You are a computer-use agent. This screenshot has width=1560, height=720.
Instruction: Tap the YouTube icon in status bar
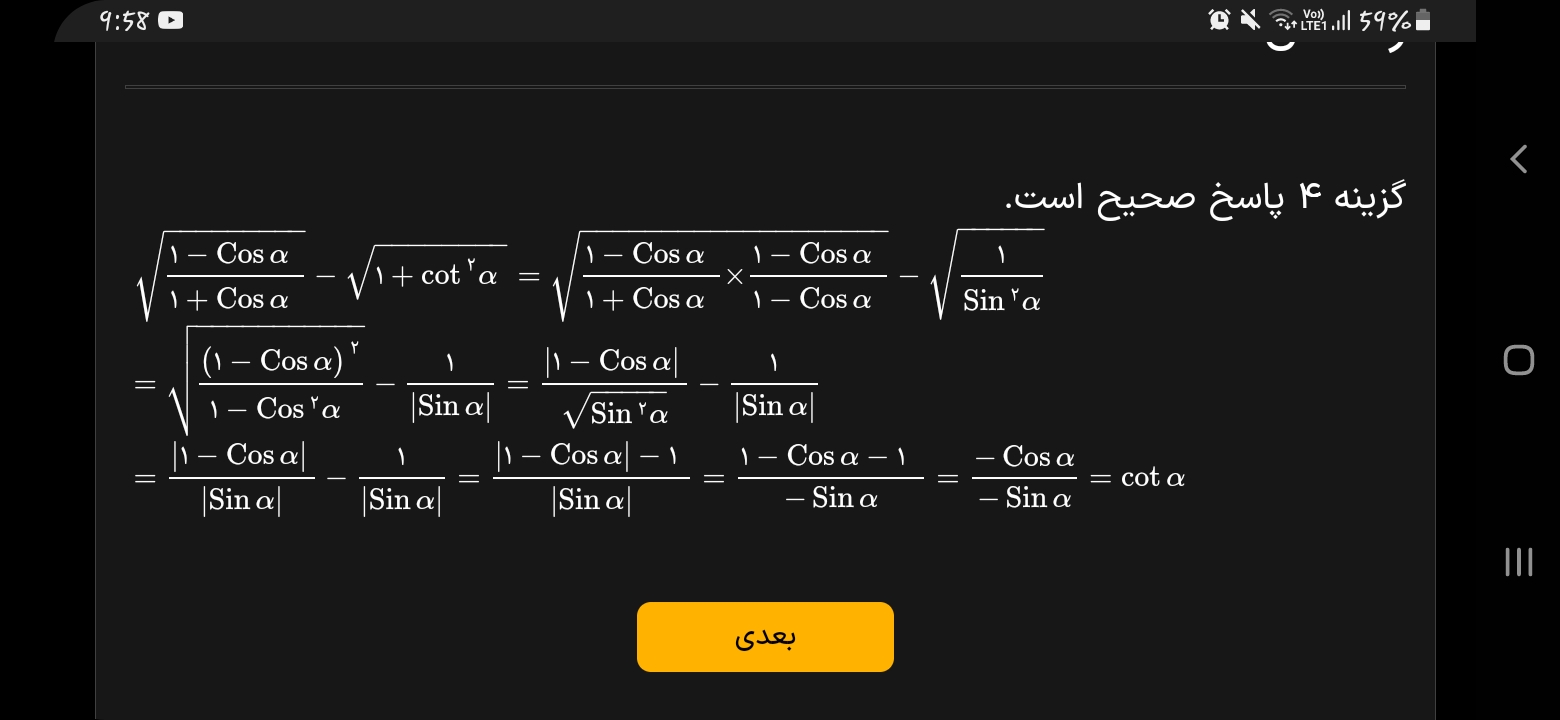pyautogui.click(x=171, y=20)
